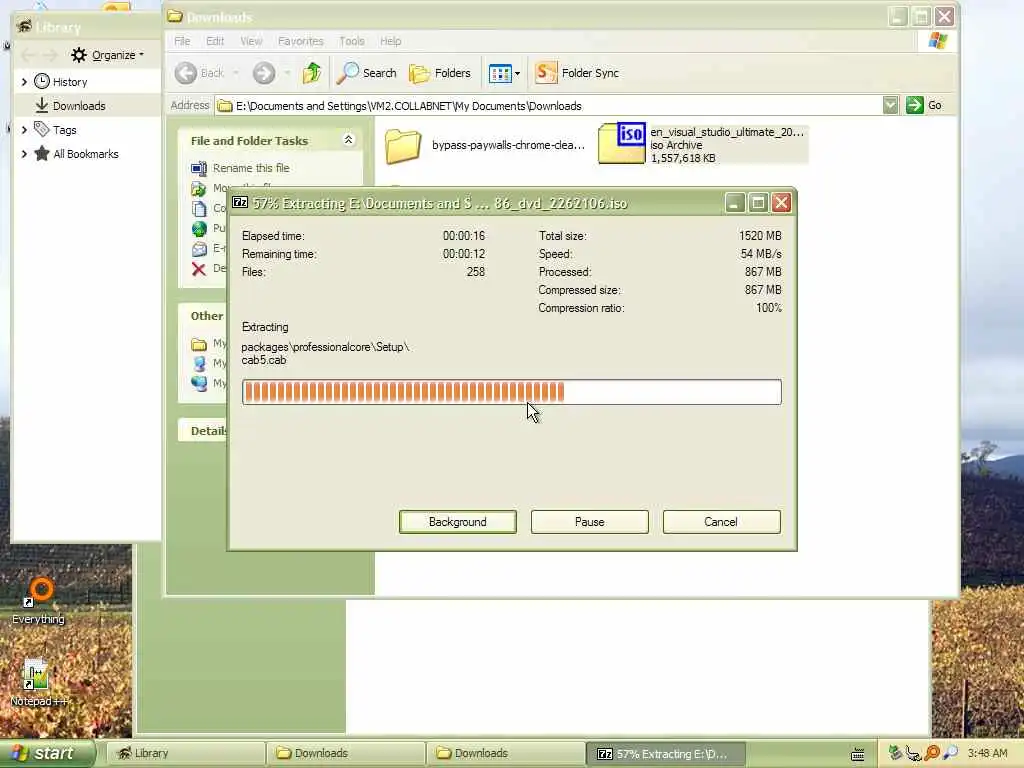Expand the address bar dropdown

click(890, 105)
